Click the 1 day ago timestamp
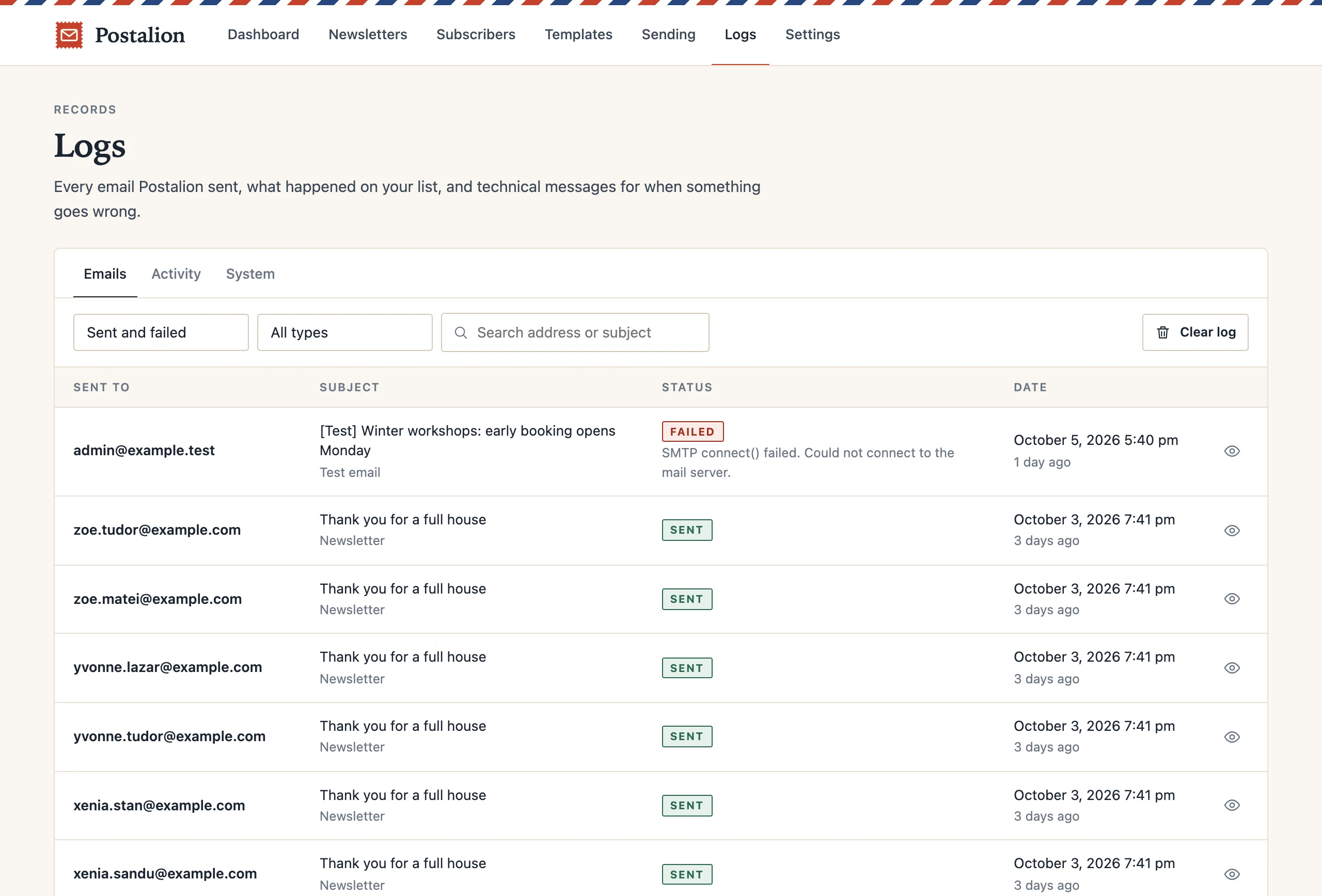 1042,462
